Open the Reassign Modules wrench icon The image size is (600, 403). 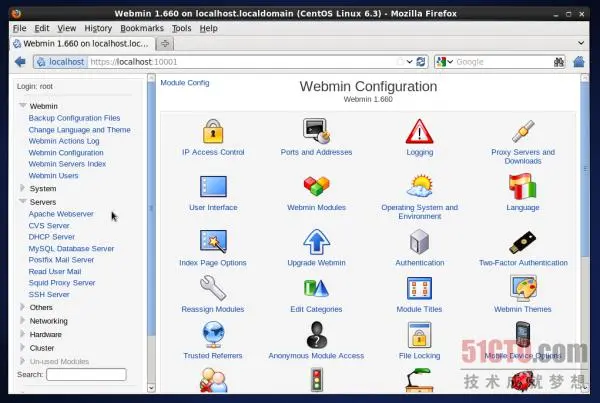pos(213,288)
